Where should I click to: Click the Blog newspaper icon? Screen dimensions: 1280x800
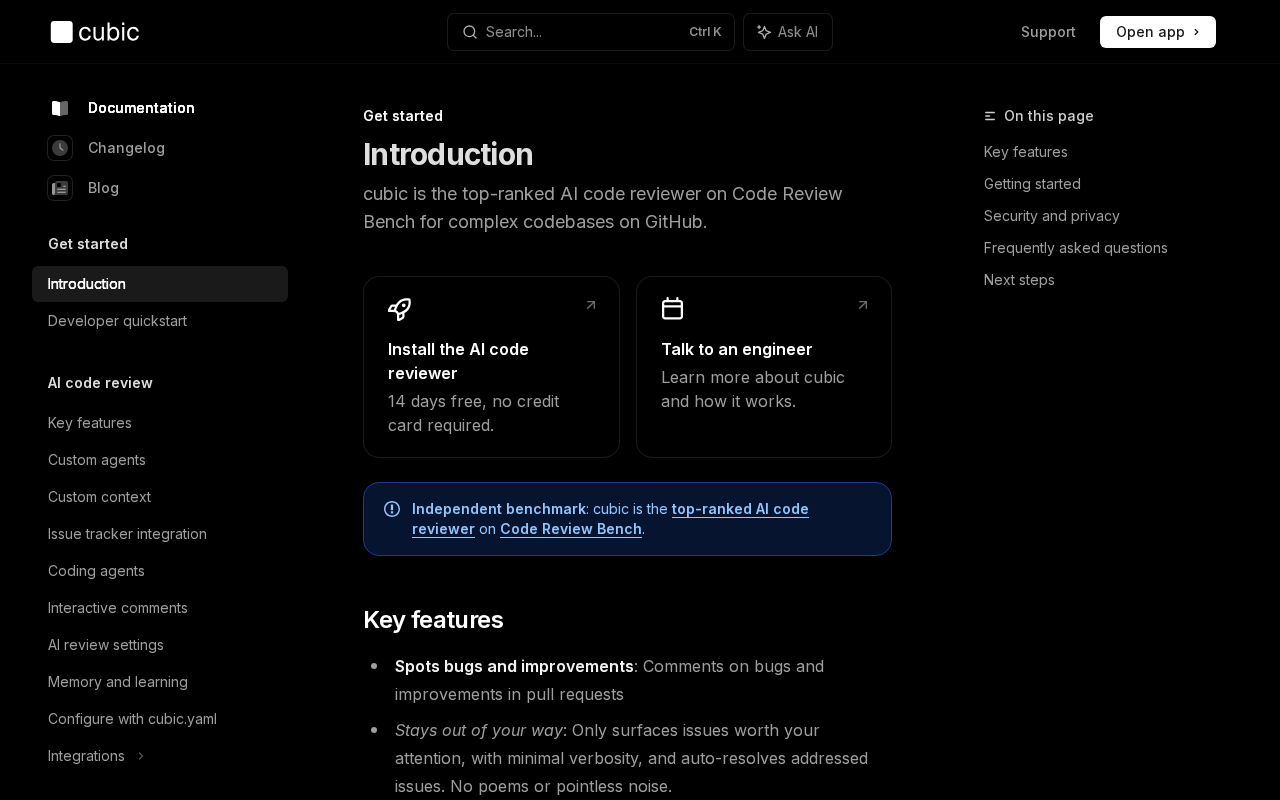(60, 188)
